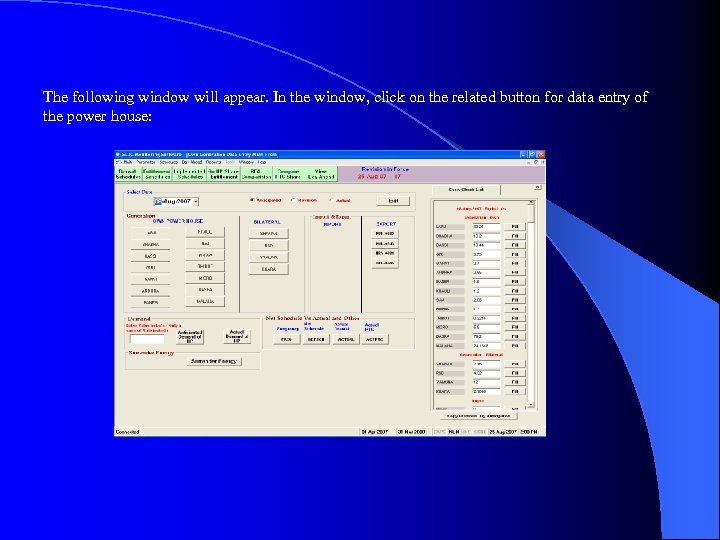Click Fill button in the GIRI row
Image resolution: width=720 pixels, height=540 pixels.
point(515,254)
